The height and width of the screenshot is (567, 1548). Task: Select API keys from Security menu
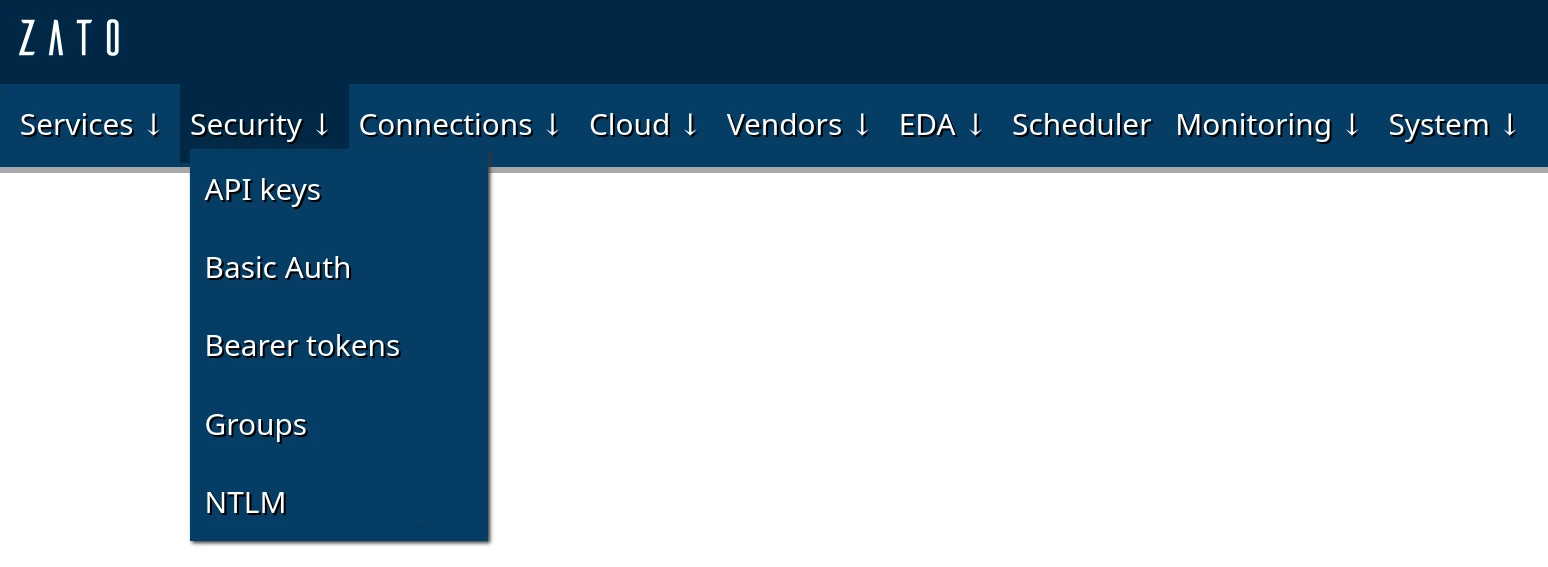262,190
